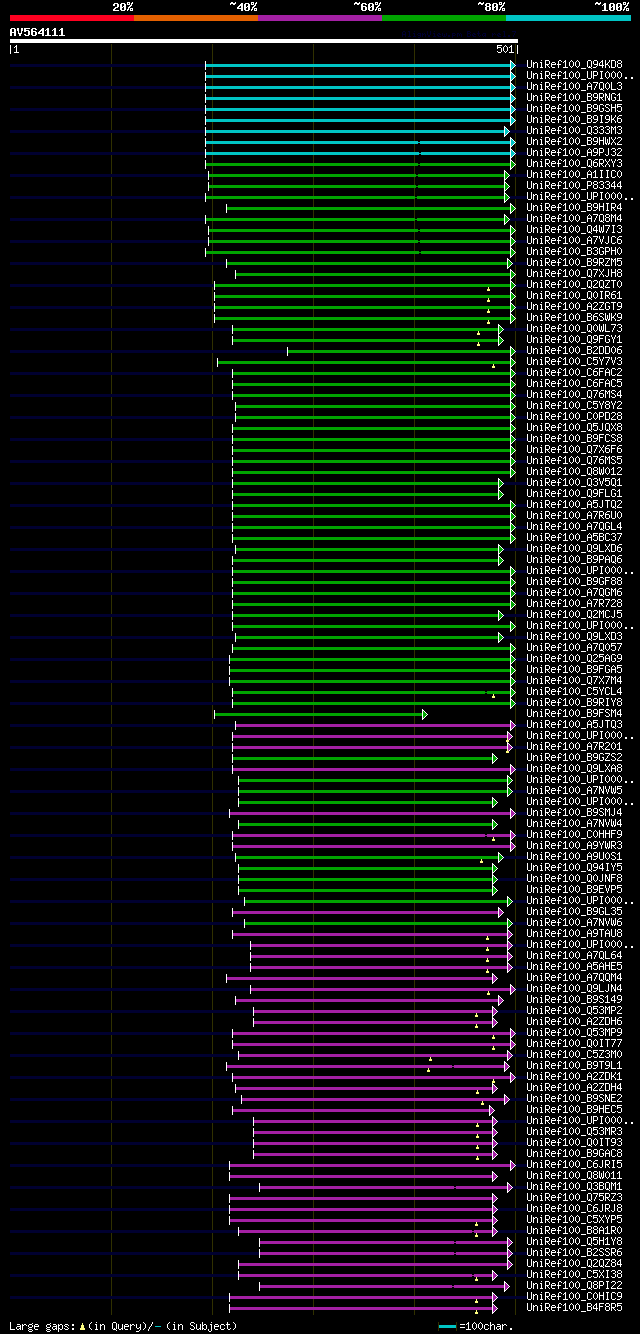
Task: Select the UniRef100_Q4W7I3 label
Action: [x=574, y=229]
